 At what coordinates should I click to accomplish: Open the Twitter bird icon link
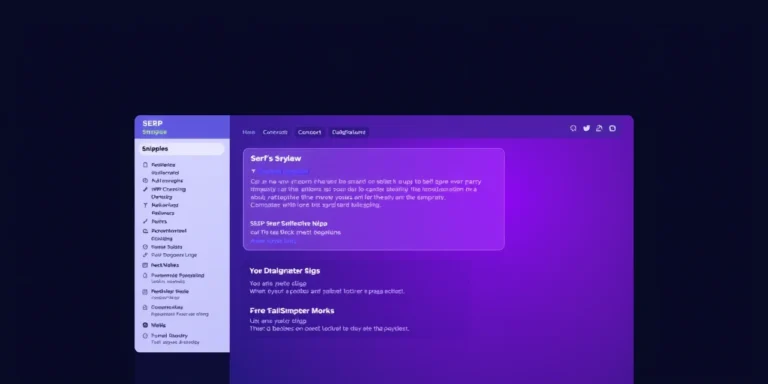(586, 128)
